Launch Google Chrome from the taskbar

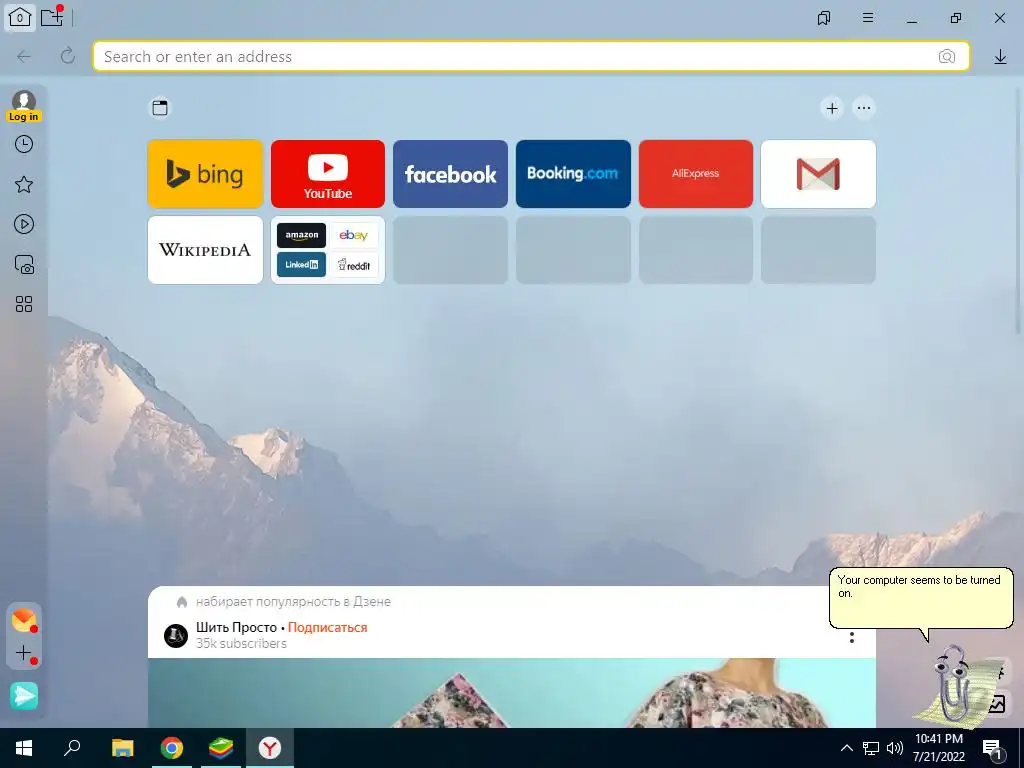coord(172,748)
